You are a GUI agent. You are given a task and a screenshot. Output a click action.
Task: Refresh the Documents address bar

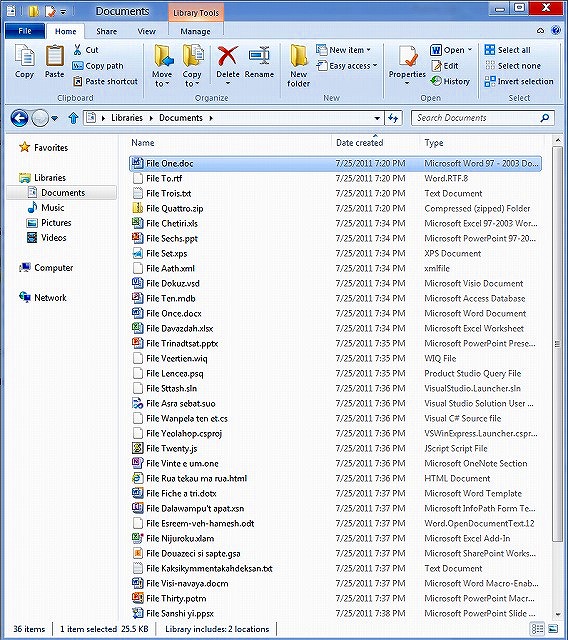pyautogui.click(x=393, y=118)
